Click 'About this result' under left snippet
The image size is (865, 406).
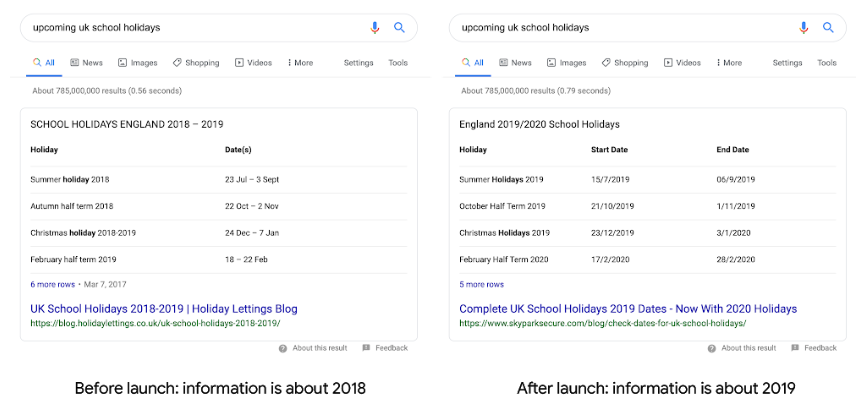coord(313,348)
